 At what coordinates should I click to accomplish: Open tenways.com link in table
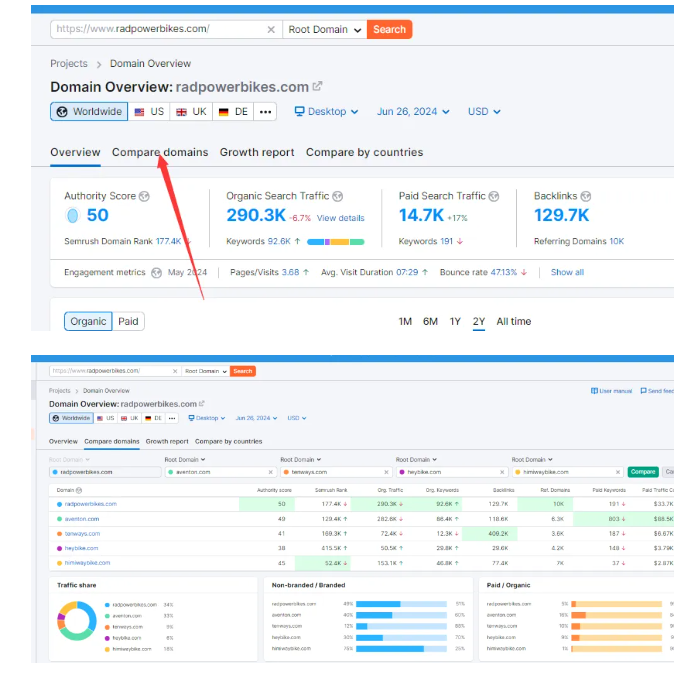[x=82, y=534]
